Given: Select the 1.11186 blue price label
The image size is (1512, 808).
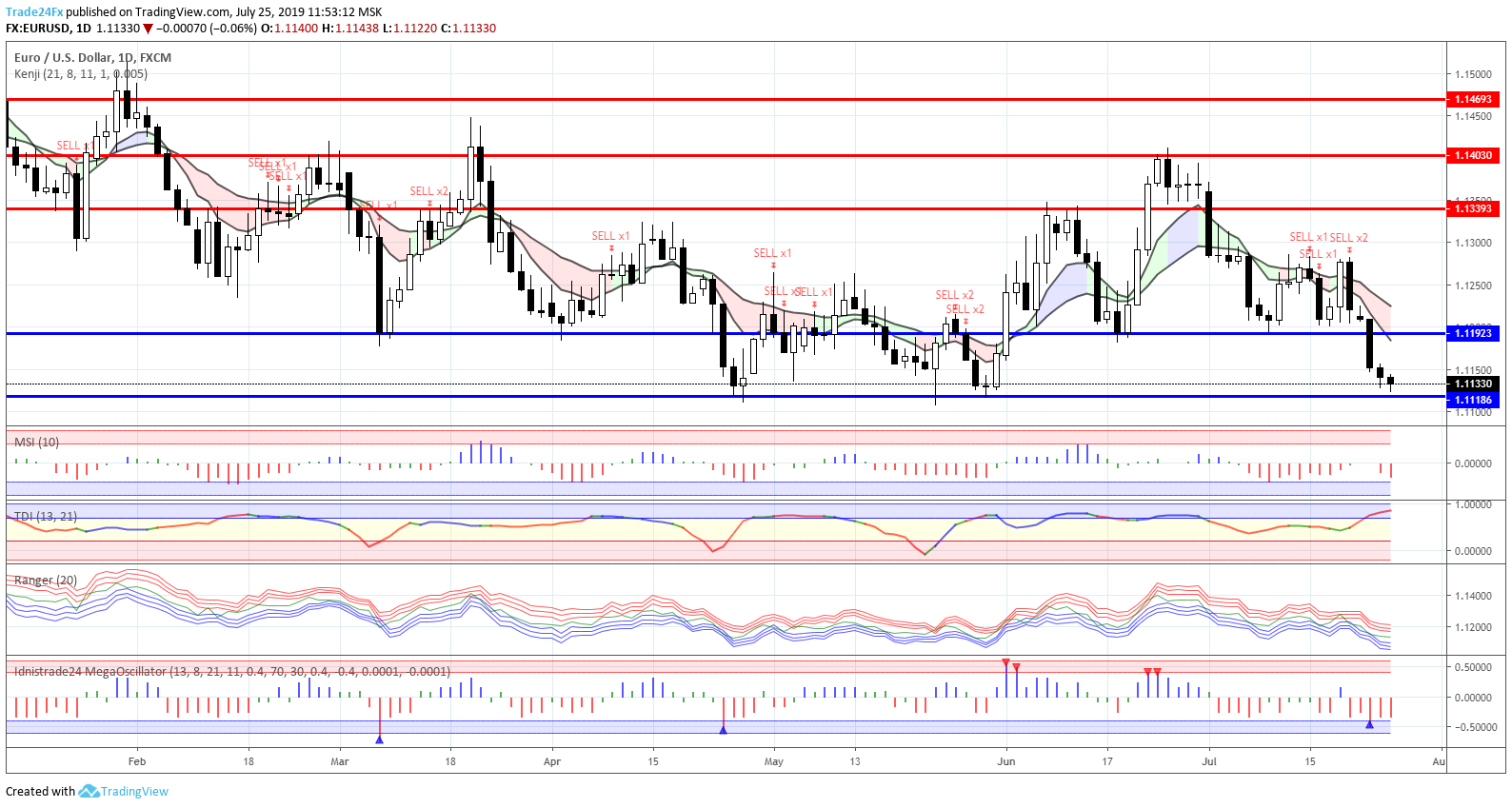Looking at the screenshot, I should click(1473, 400).
